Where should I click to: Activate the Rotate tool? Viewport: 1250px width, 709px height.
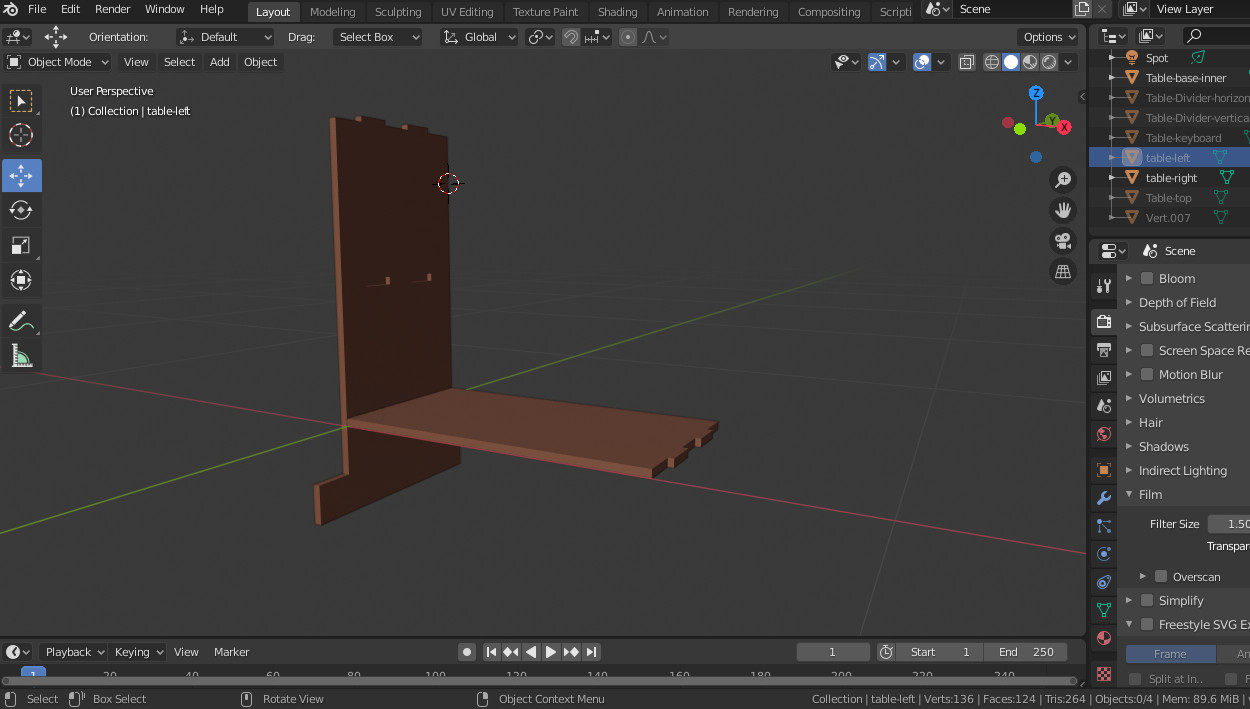pos(21,210)
